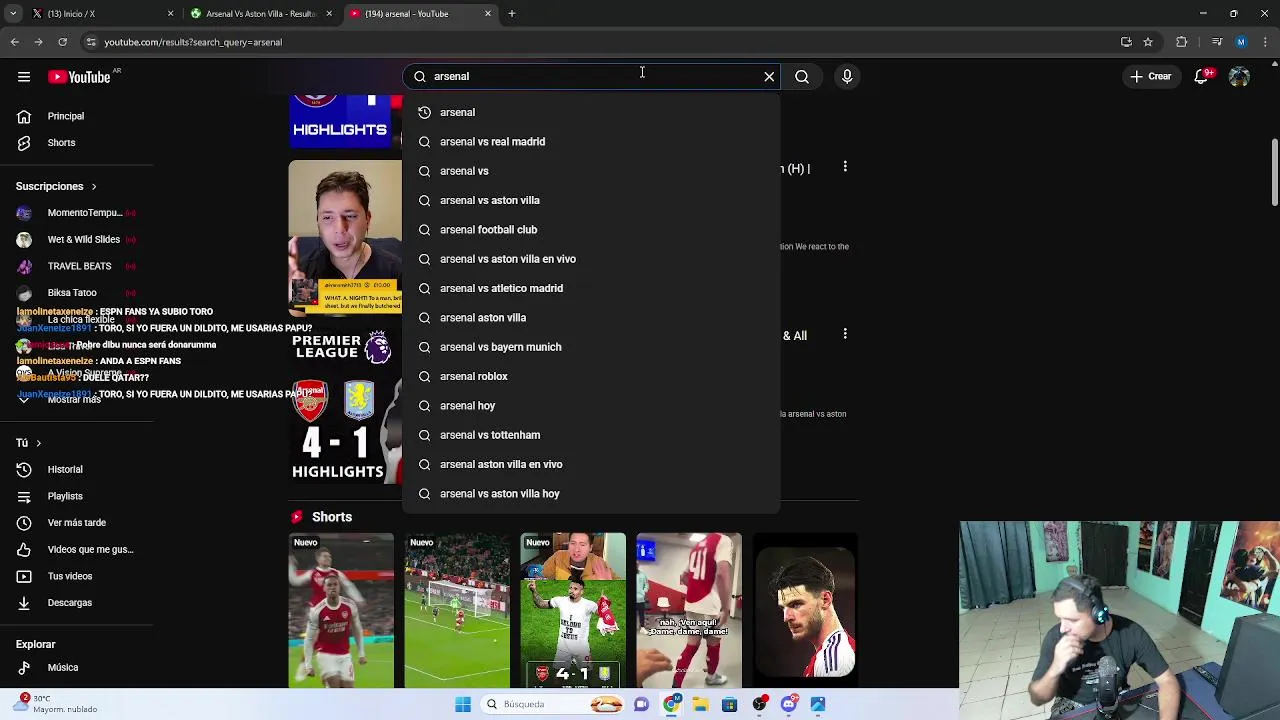1280x720 pixels.
Task: Select suggestion 'arsenal' from history
Action: [x=591, y=112]
